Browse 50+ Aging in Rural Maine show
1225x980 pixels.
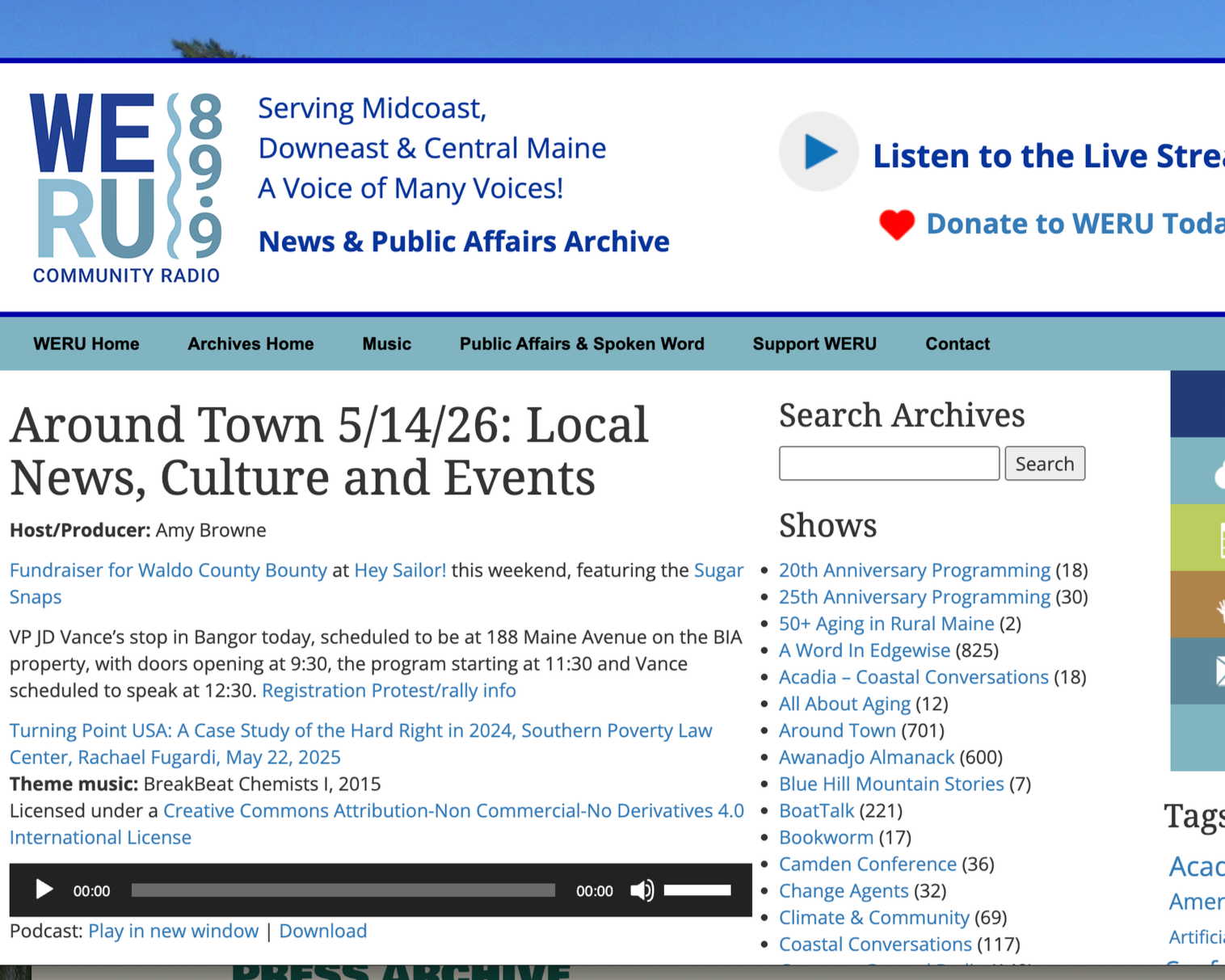tap(886, 624)
